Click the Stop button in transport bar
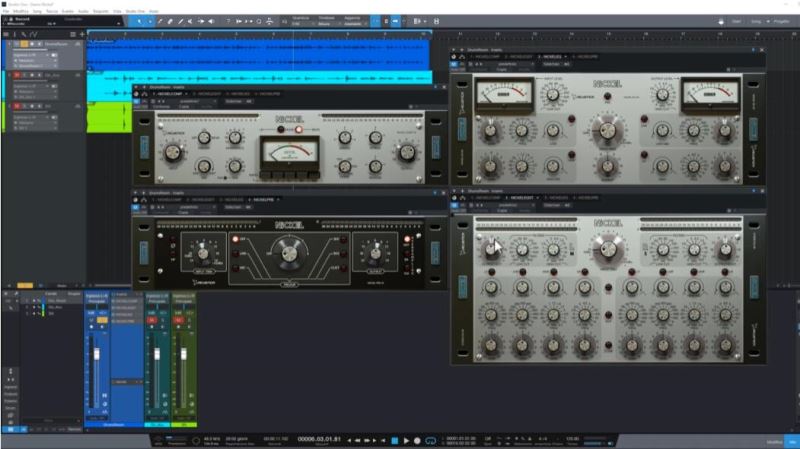 (x=394, y=440)
